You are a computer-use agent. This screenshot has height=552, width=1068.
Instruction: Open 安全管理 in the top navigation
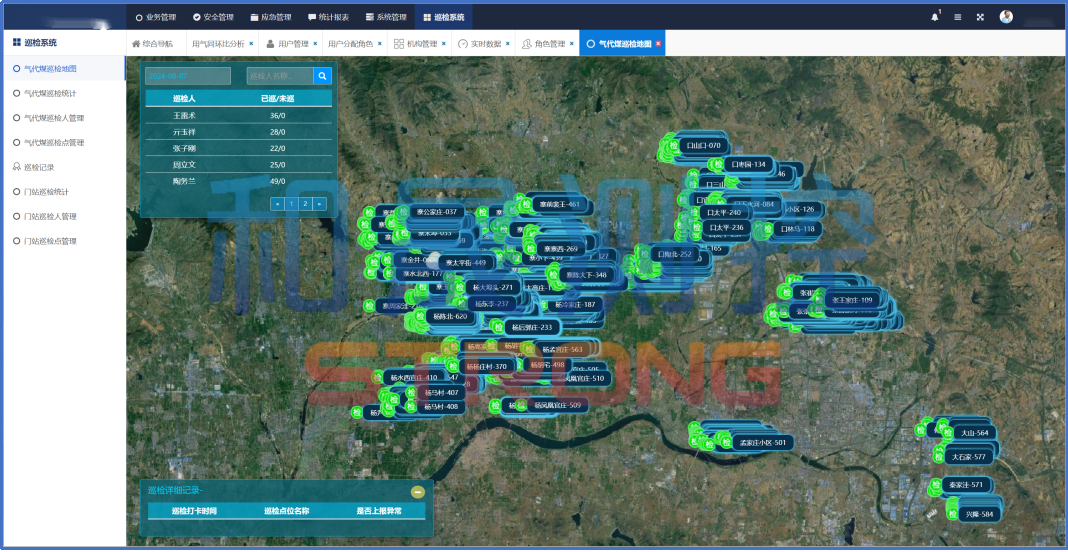(213, 17)
